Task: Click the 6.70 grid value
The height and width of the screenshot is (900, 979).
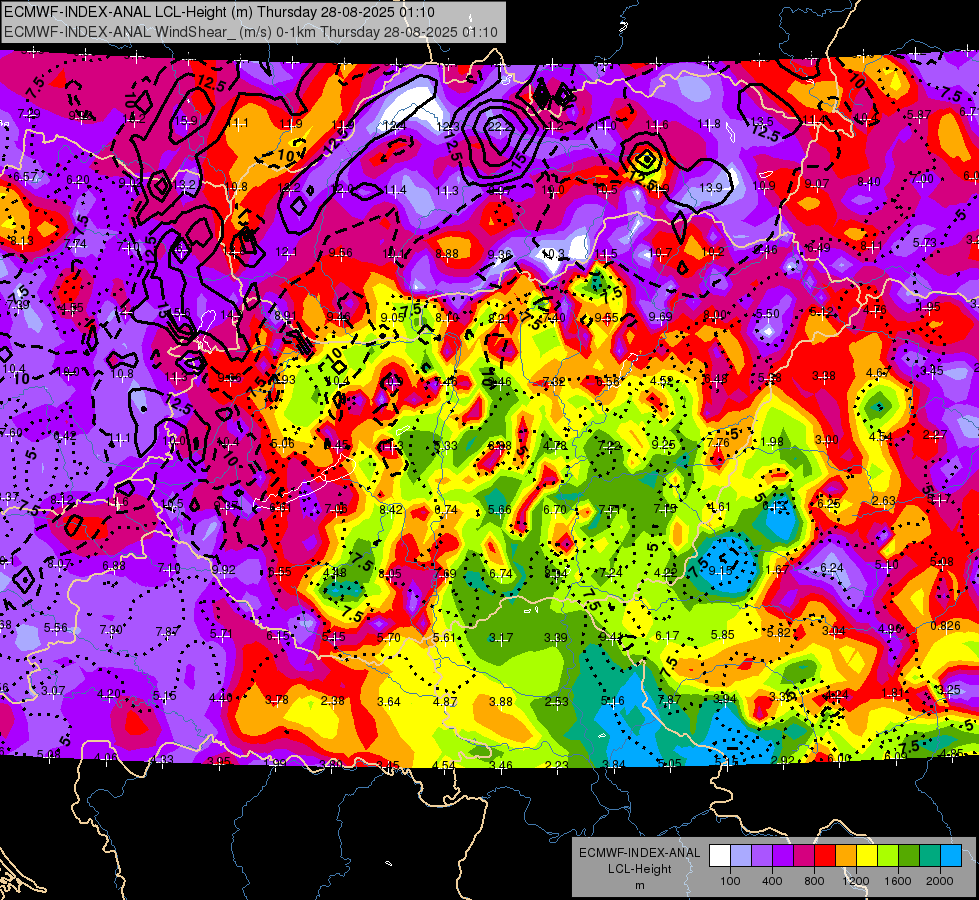Action: [x=555, y=510]
